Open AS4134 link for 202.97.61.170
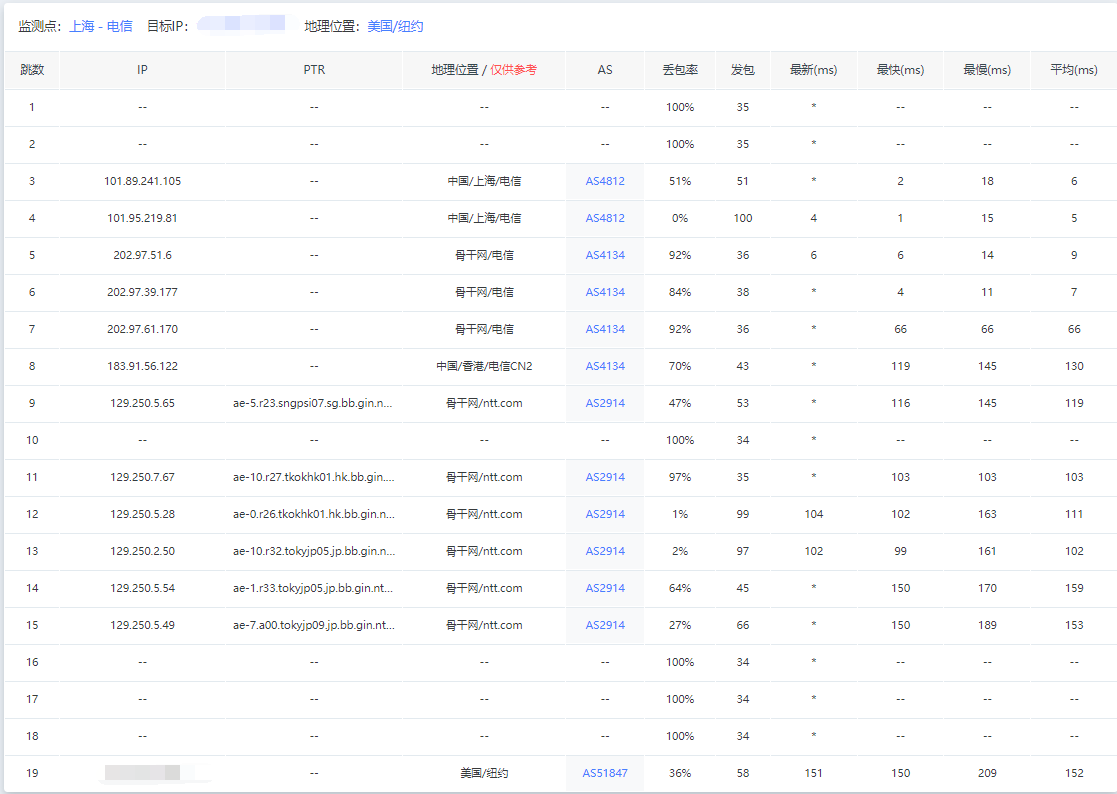The height and width of the screenshot is (794, 1117). 605,329
